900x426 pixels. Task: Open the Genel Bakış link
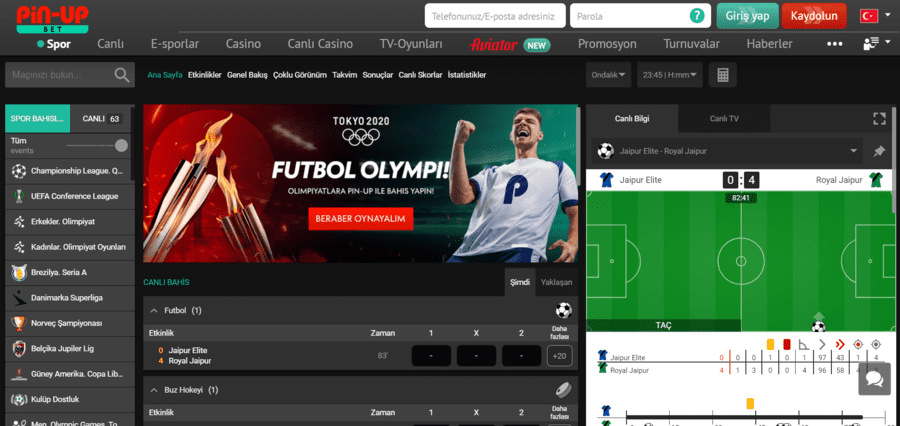247,75
